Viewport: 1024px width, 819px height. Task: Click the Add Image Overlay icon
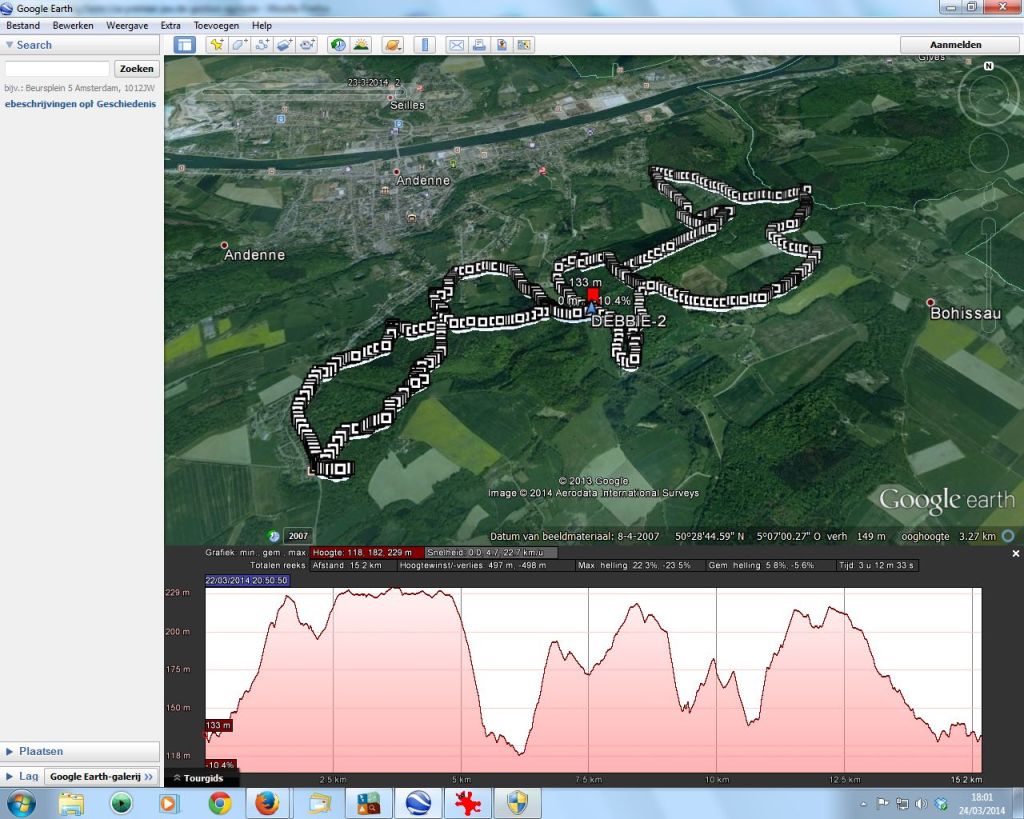point(285,45)
